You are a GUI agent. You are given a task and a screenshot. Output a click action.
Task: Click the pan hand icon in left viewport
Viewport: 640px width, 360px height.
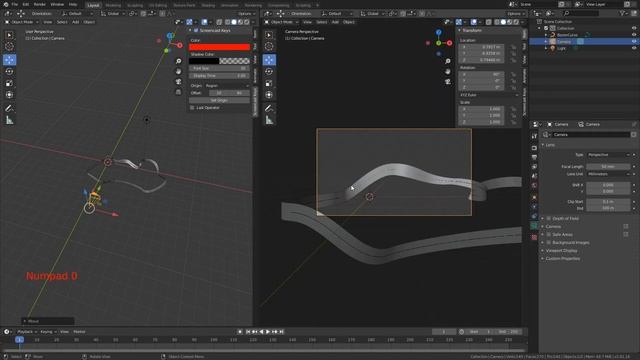click(x=178, y=71)
